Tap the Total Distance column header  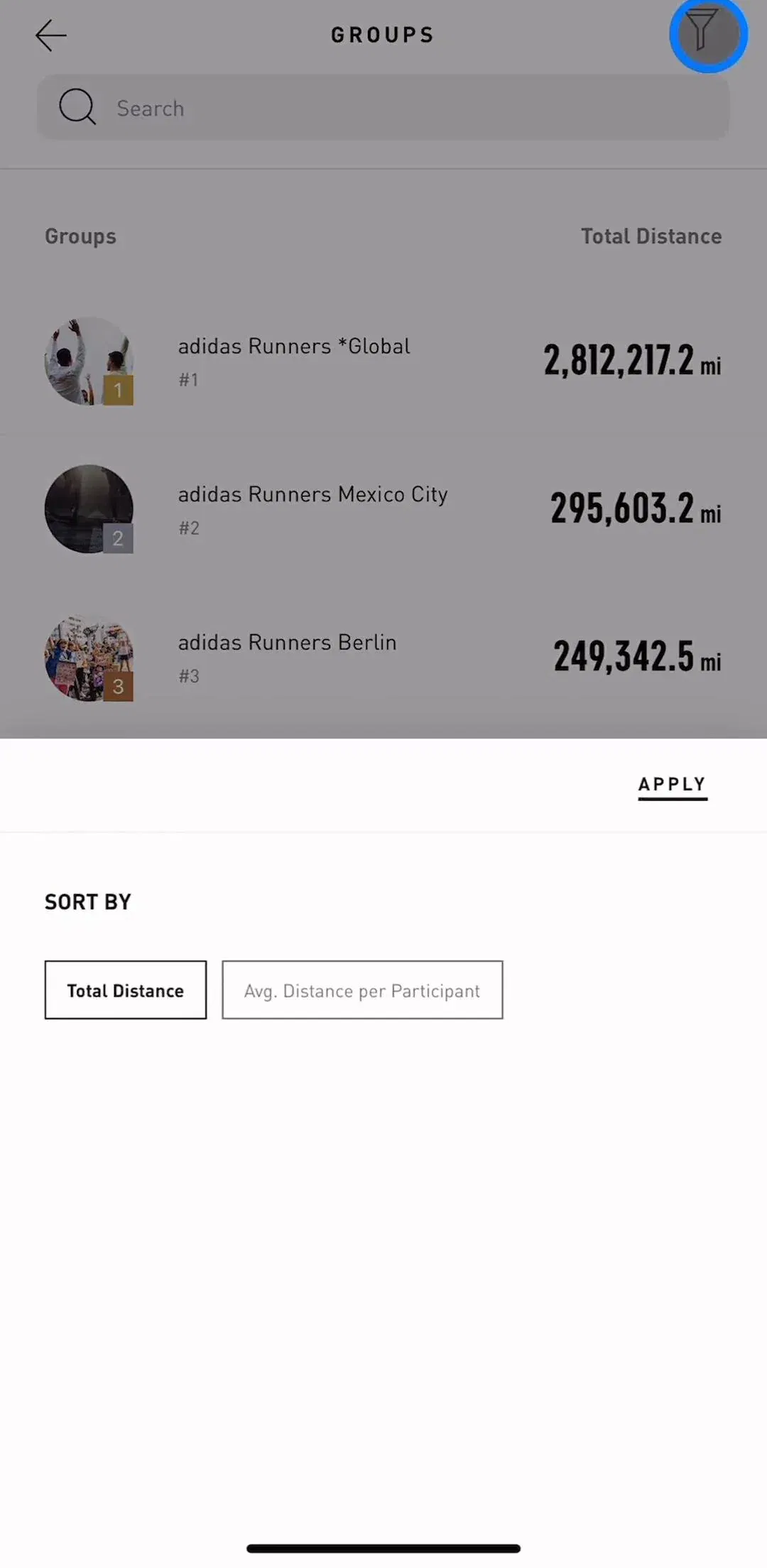pos(651,236)
